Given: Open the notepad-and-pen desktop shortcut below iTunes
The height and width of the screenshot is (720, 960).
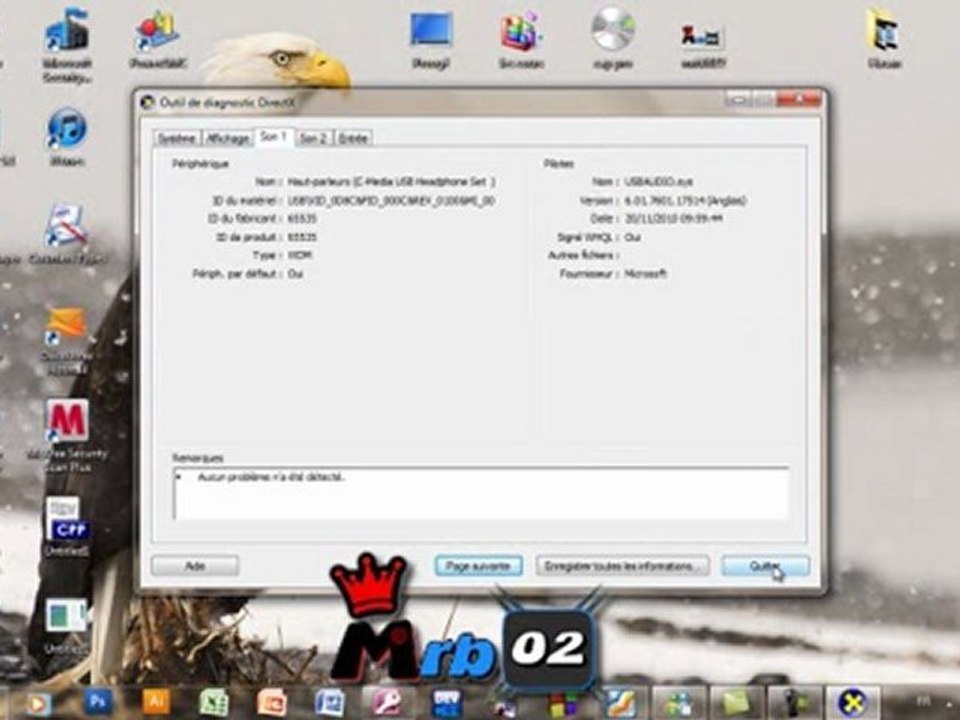Looking at the screenshot, I should pyautogui.click(x=67, y=234).
